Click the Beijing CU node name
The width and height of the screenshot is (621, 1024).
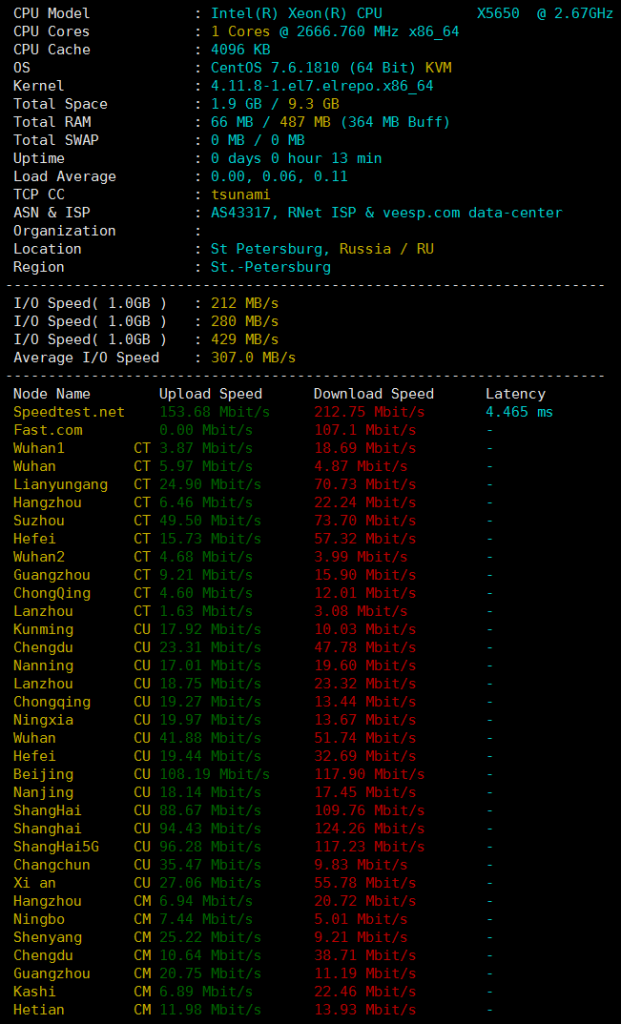click(x=43, y=774)
